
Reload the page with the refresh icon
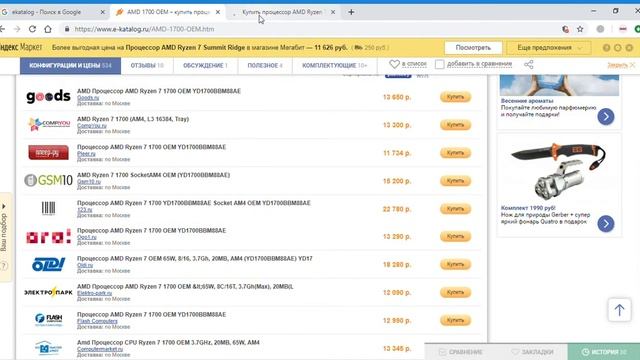tap(32, 29)
